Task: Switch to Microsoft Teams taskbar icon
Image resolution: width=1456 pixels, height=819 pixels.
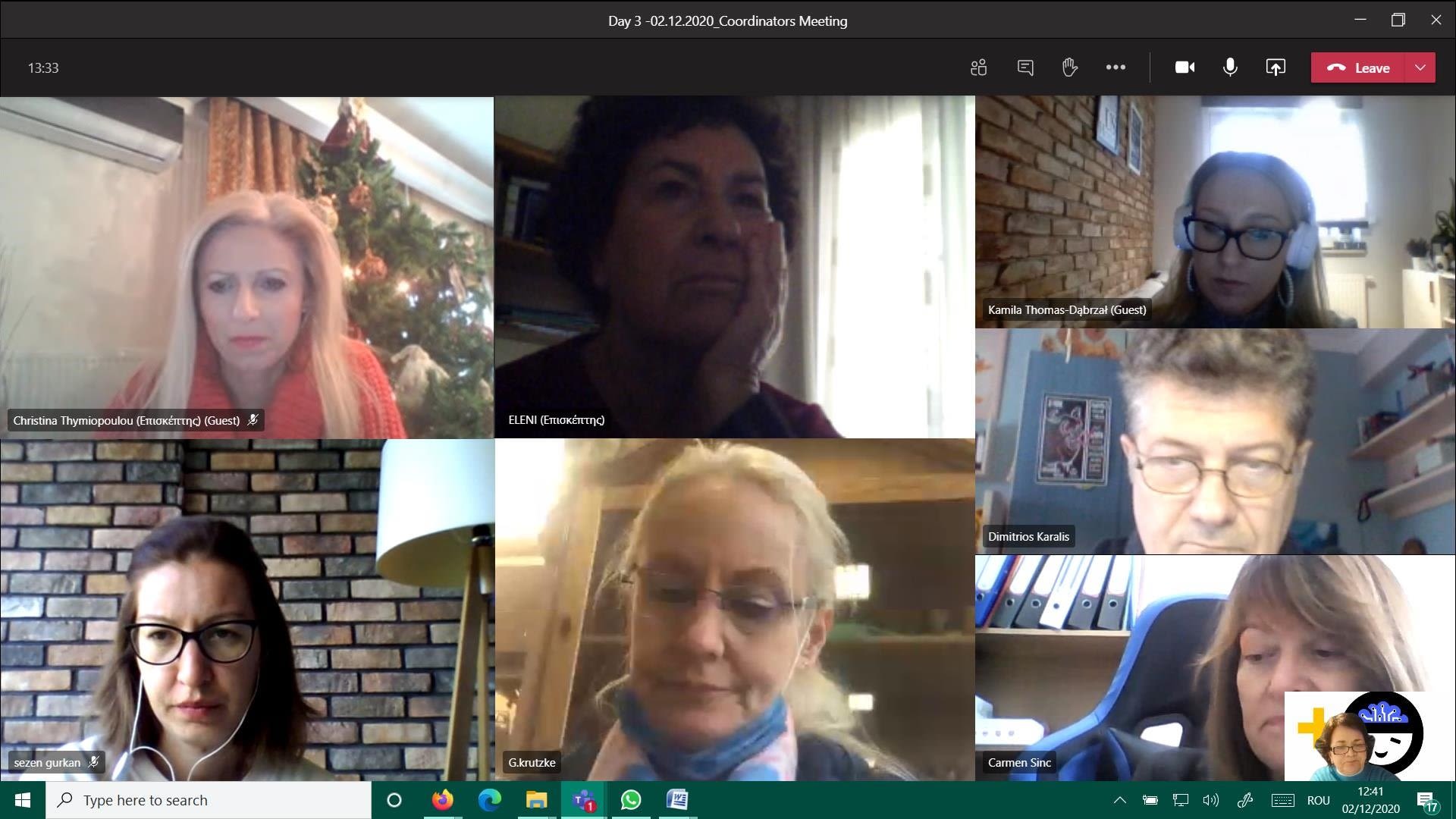Action: tap(583, 800)
